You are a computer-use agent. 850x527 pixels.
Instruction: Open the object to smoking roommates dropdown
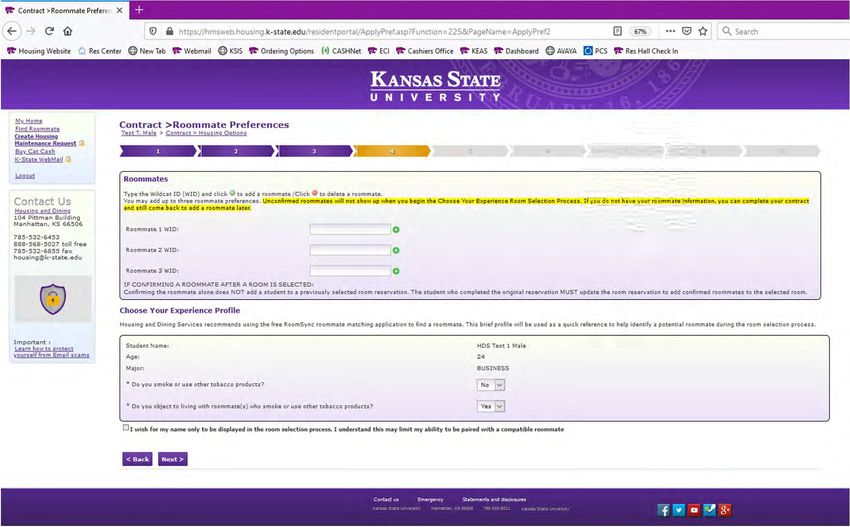[x=491, y=406]
